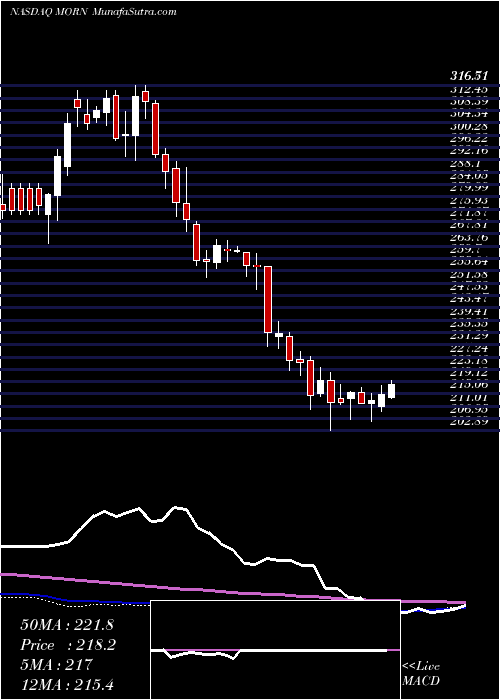
Task: Select the 259.7 price level label
Action: [x=468, y=250]
